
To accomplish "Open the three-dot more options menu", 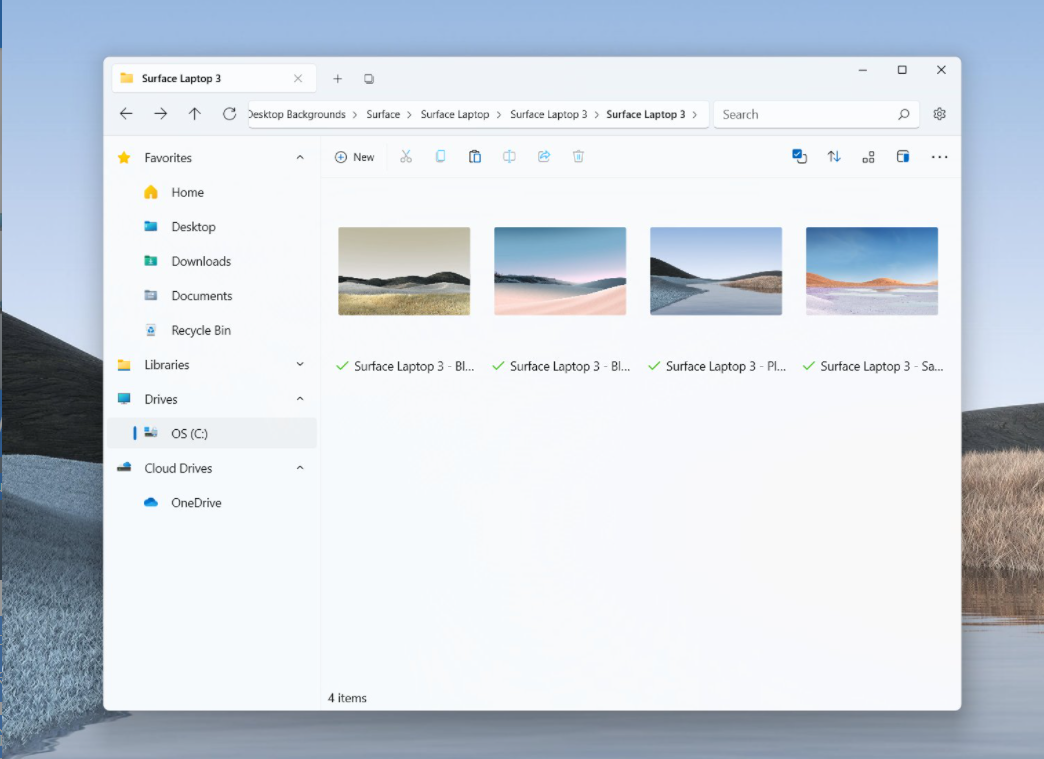I will point(939,156).
